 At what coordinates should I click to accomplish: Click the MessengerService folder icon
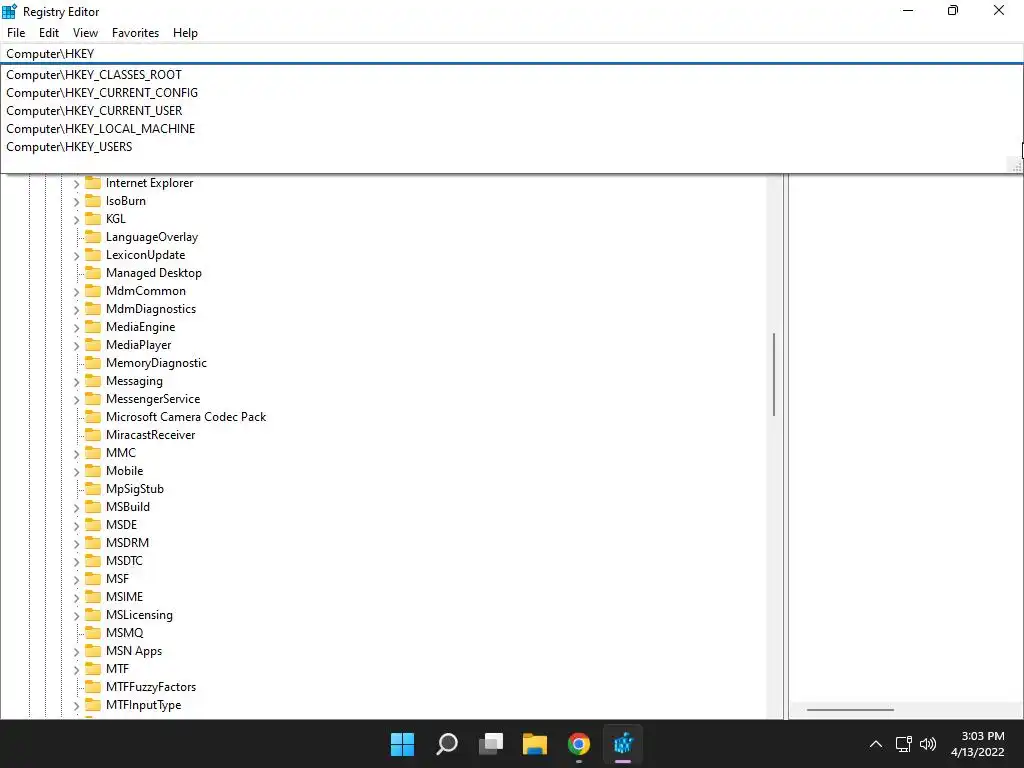[93, 398]
